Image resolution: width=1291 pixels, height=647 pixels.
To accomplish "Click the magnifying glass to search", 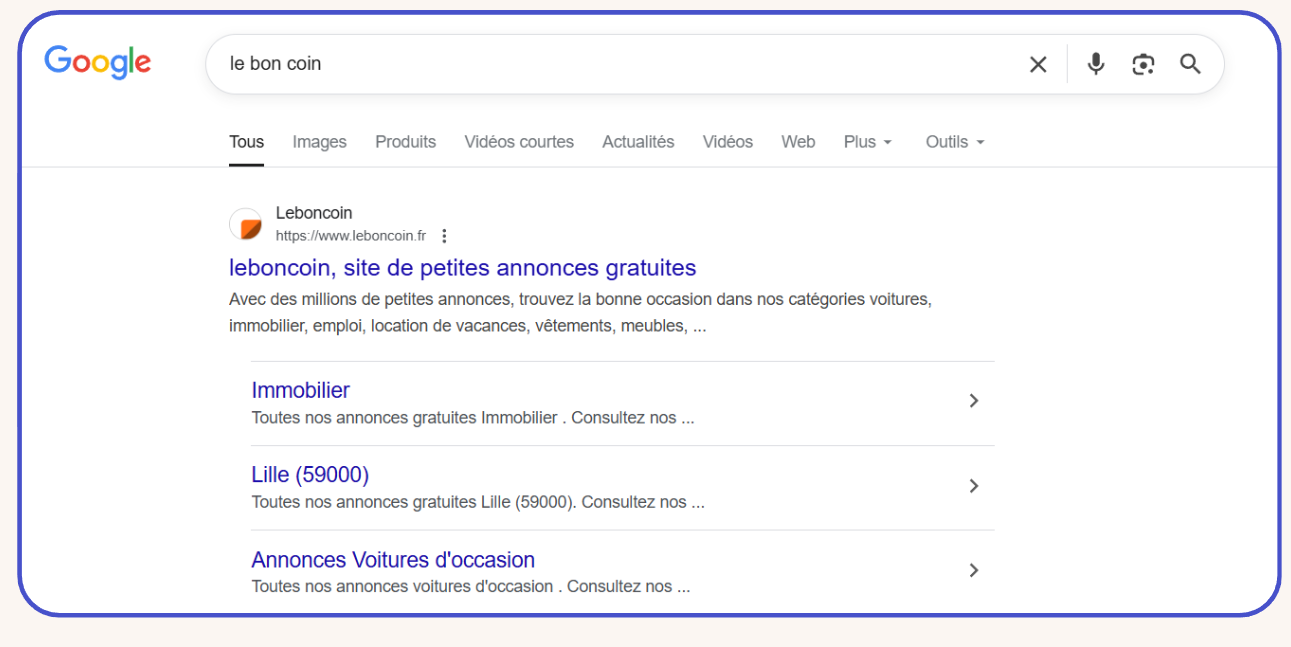I will pos(1190,63).
